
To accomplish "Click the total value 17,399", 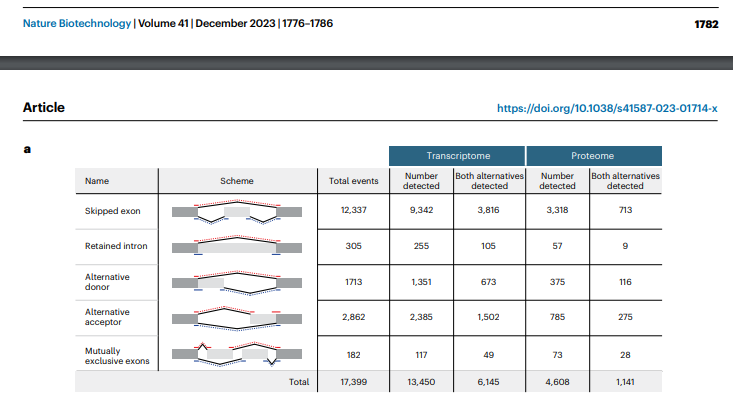I will coord(353,382).
